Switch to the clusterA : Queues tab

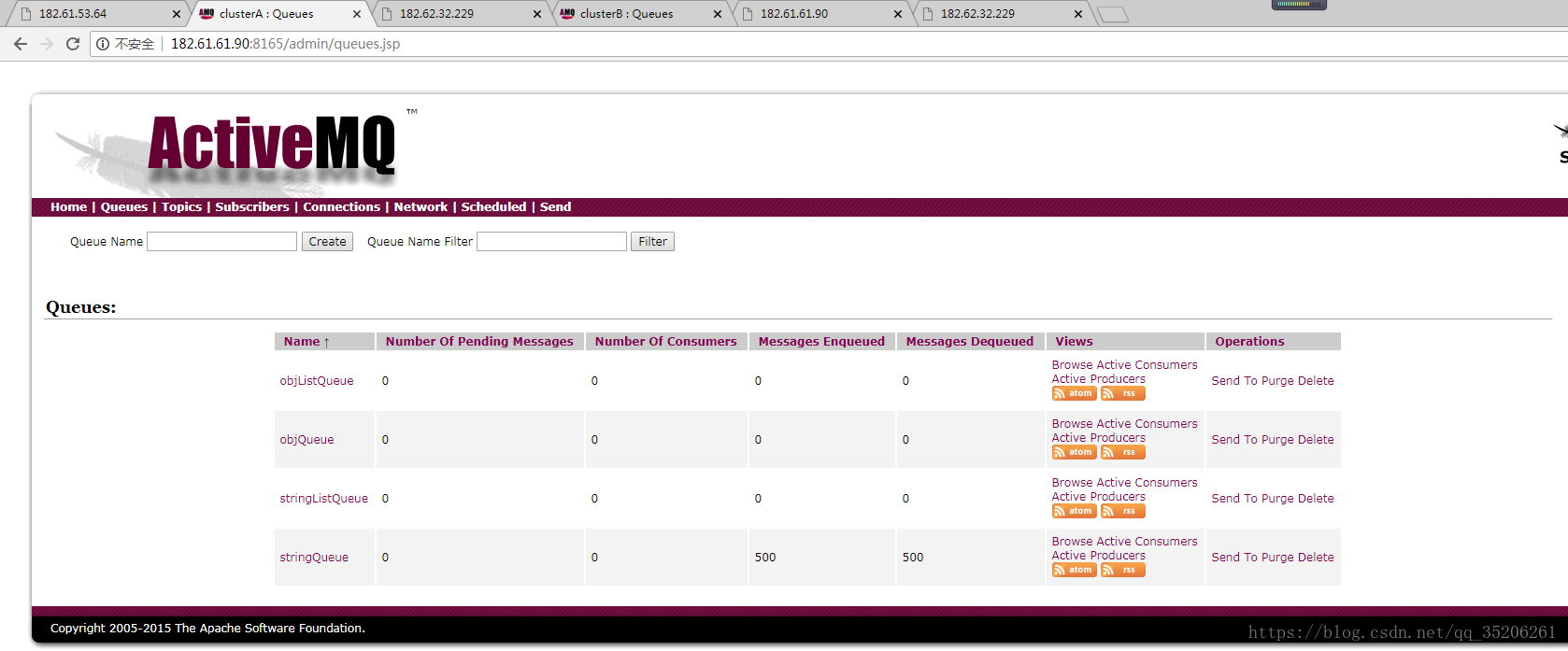pos(278,14)
